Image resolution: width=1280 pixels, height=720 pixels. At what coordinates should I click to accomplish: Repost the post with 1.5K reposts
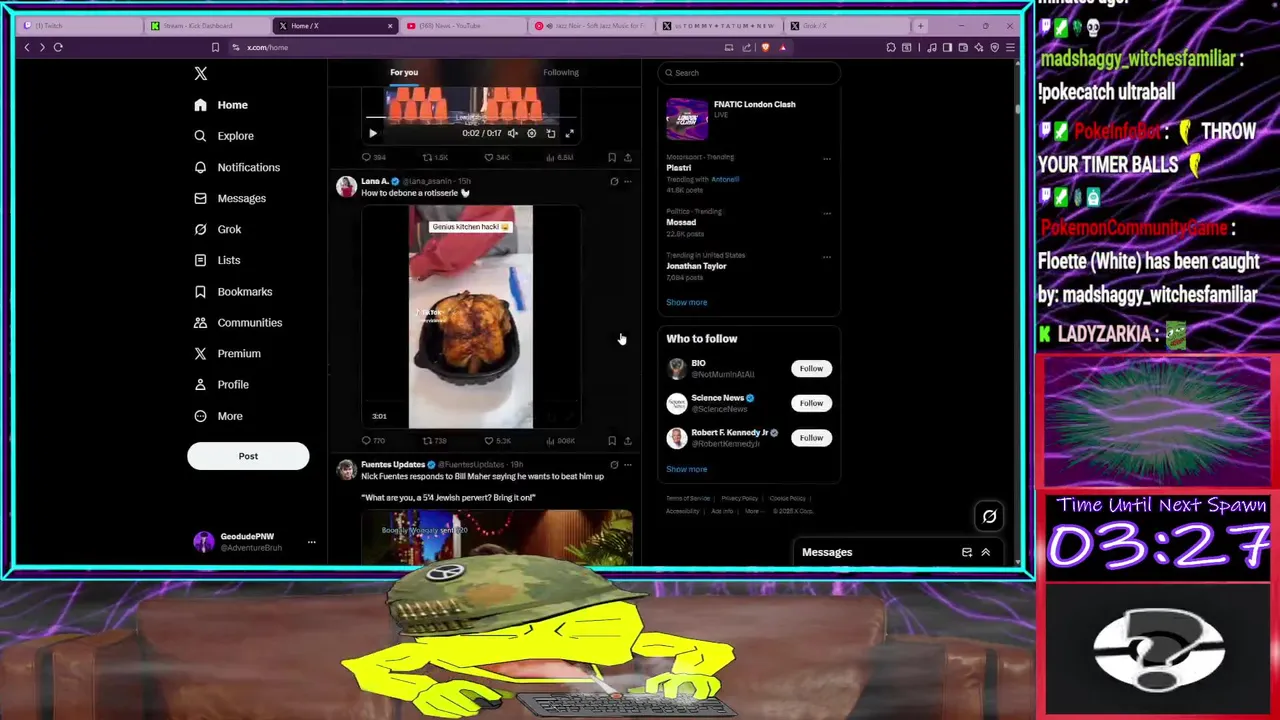pyautogui.click(x=435, y=157)
